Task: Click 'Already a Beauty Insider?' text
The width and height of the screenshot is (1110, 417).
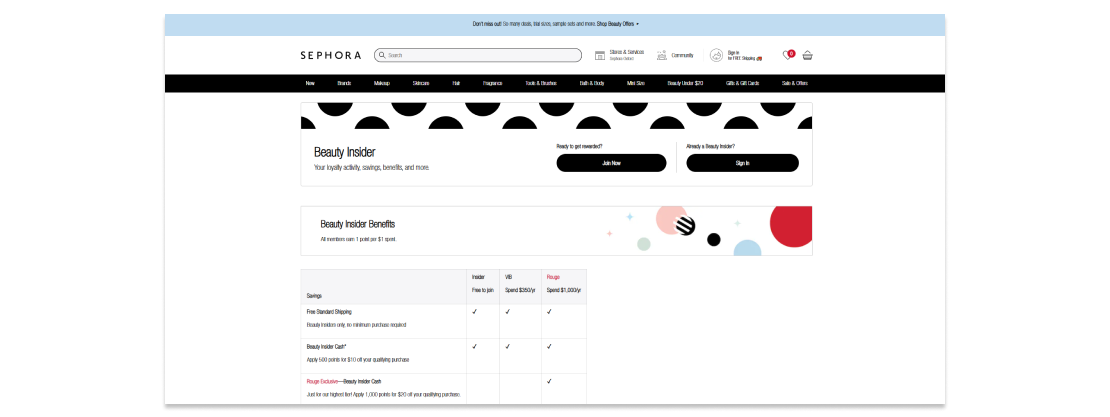Action: click(x=711, y=147)
